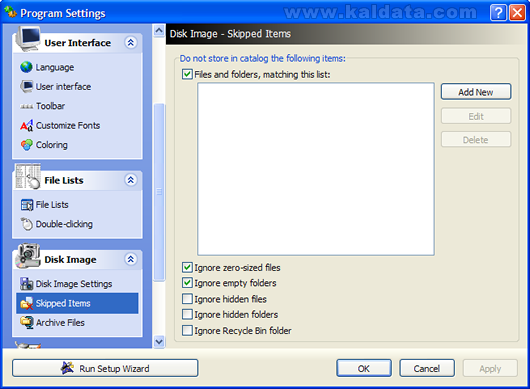Image resolution: width=530 pixels, height=389 pixels.
Task: Click the Customize Fonts letter icon
Action: [26, 125]
